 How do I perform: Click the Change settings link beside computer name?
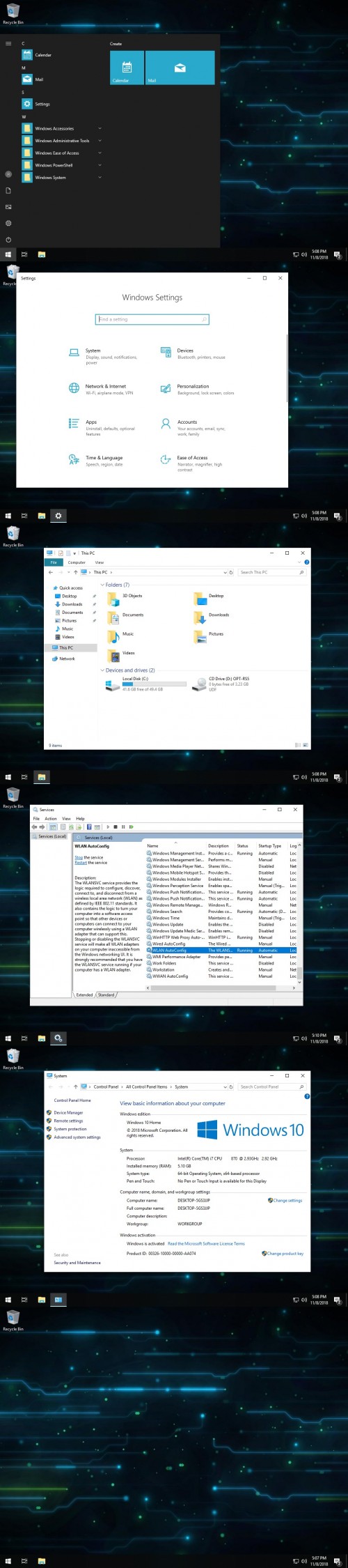click(287, 1201)
